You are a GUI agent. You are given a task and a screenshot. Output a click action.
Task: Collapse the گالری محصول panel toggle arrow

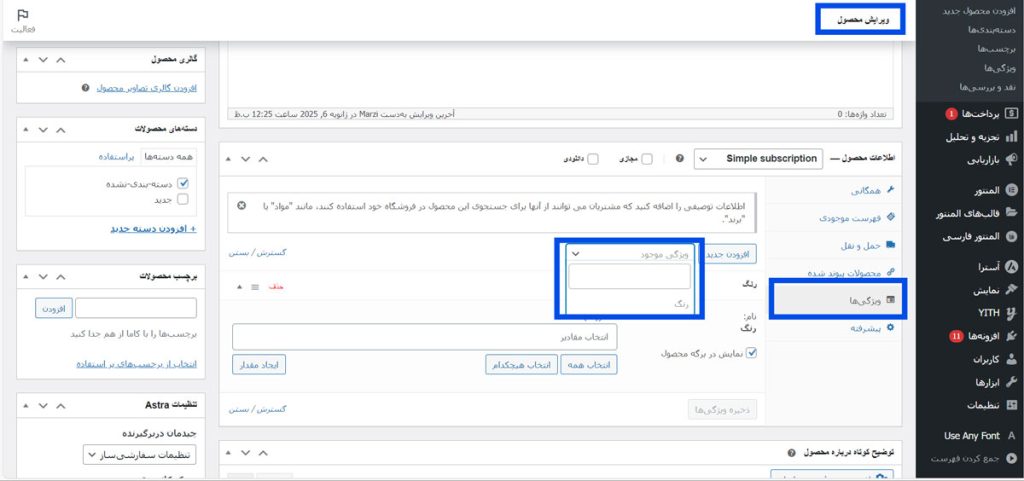point(25,59)
